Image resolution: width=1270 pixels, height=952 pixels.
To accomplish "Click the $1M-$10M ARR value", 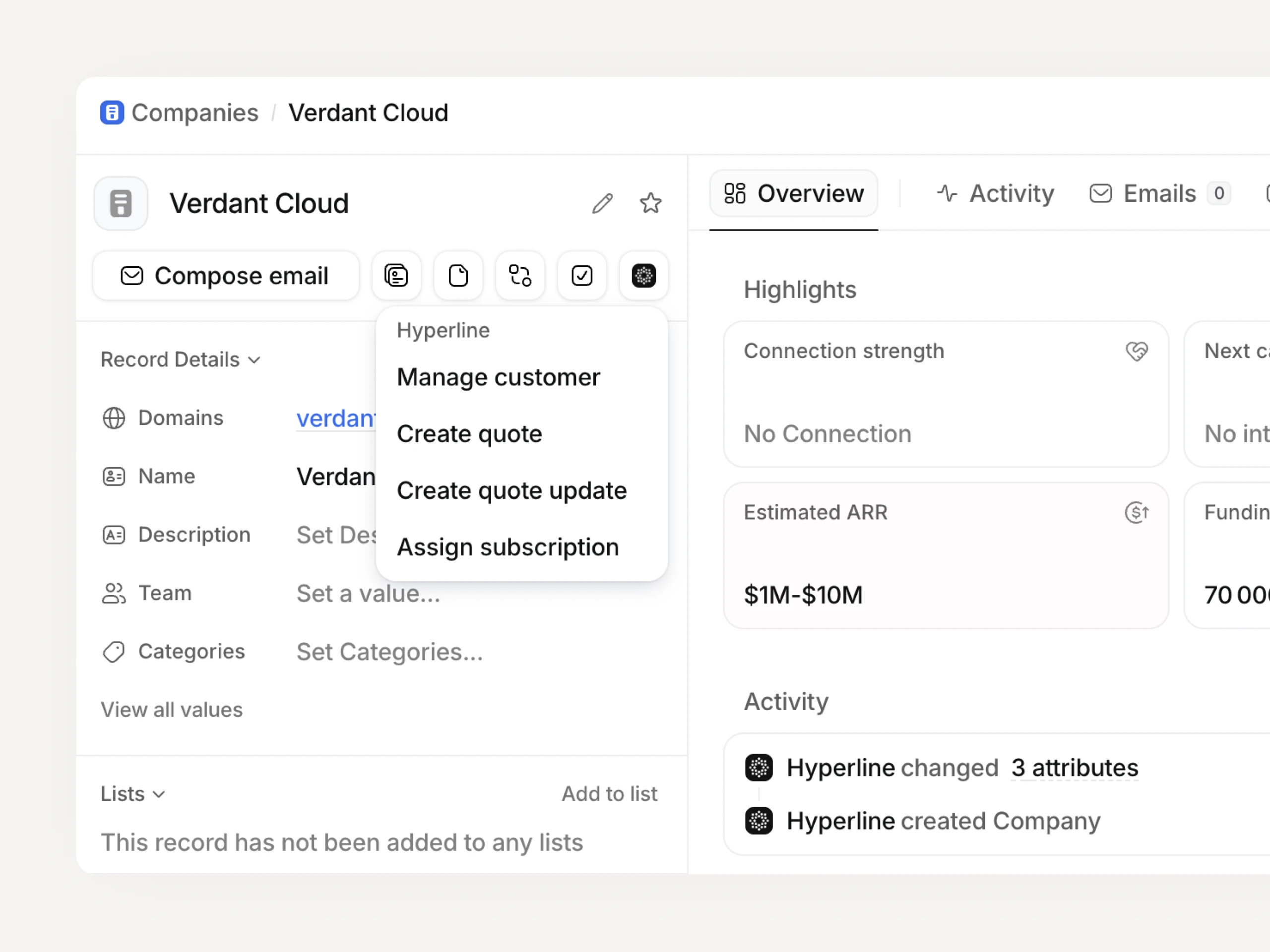I will [x=803, y=595].
